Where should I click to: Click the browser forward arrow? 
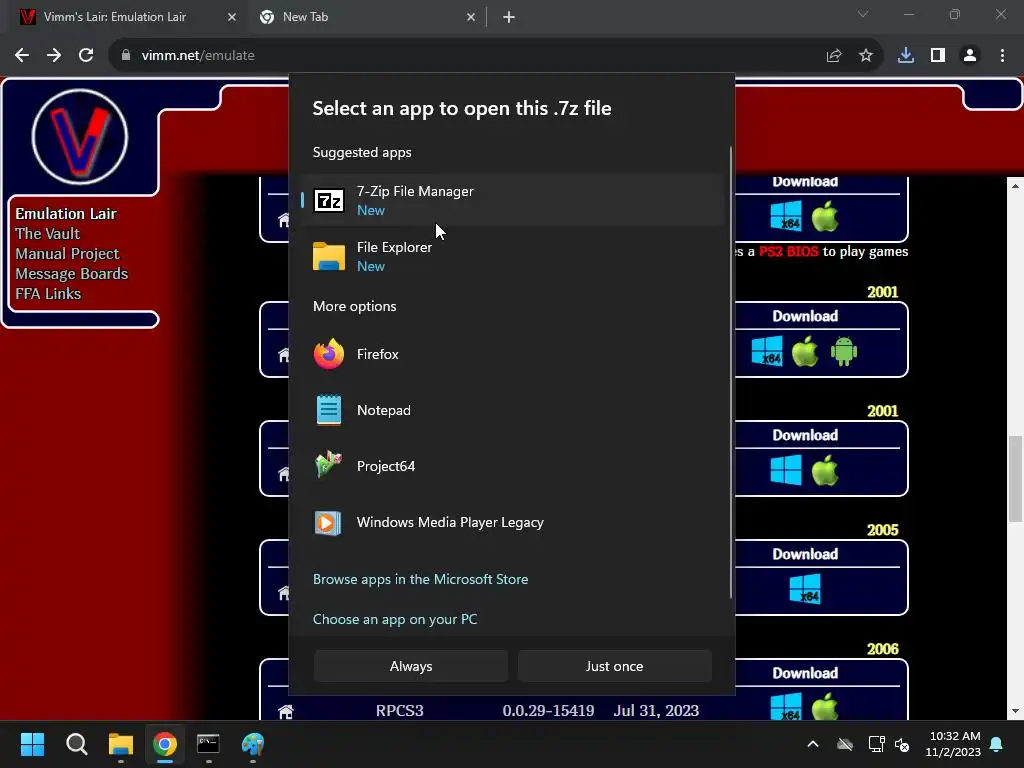pos(54,56)
